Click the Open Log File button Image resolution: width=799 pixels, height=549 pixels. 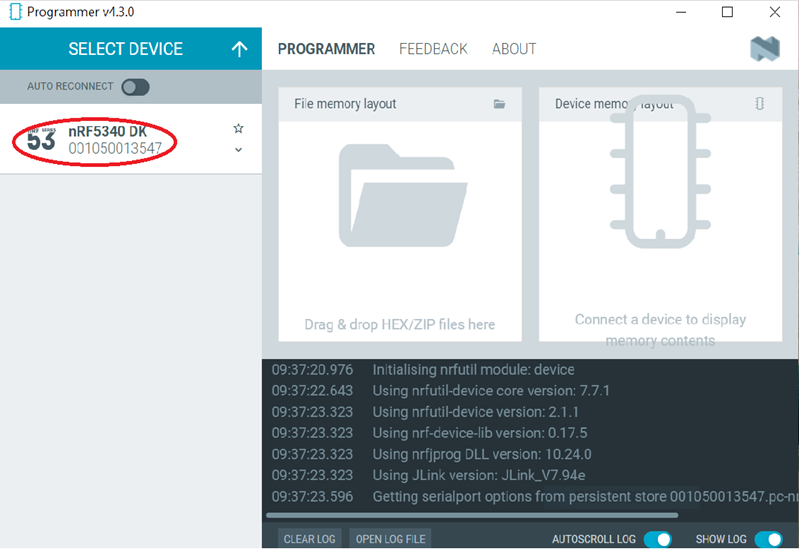click(390, 539)
